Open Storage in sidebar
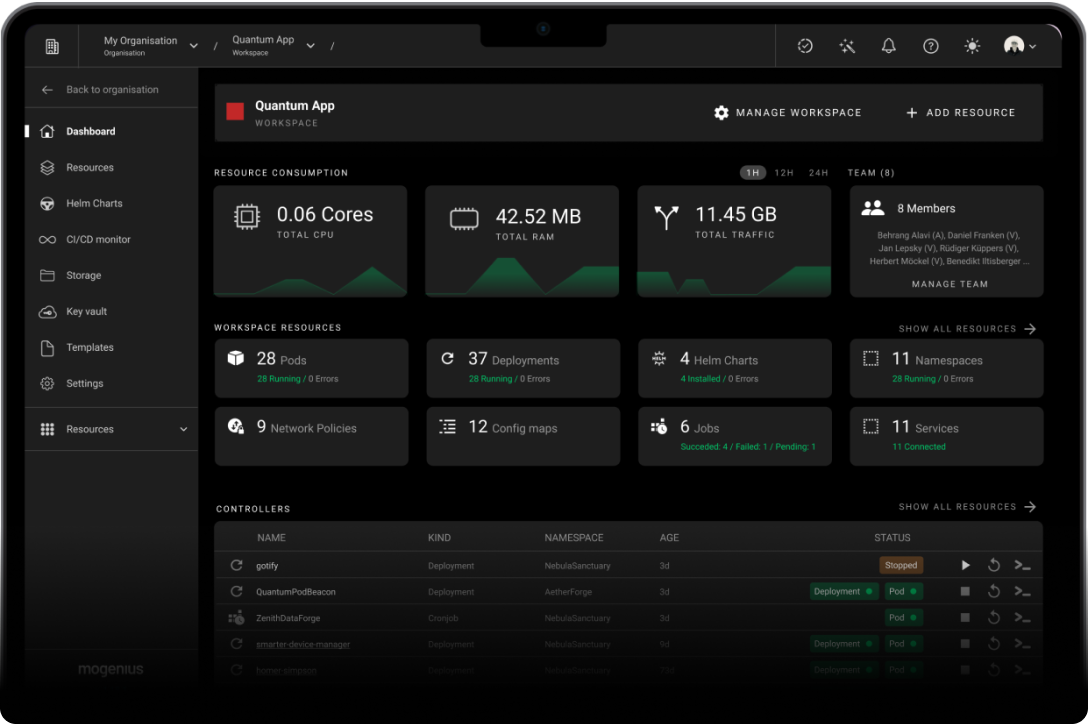 coord(111,276)
